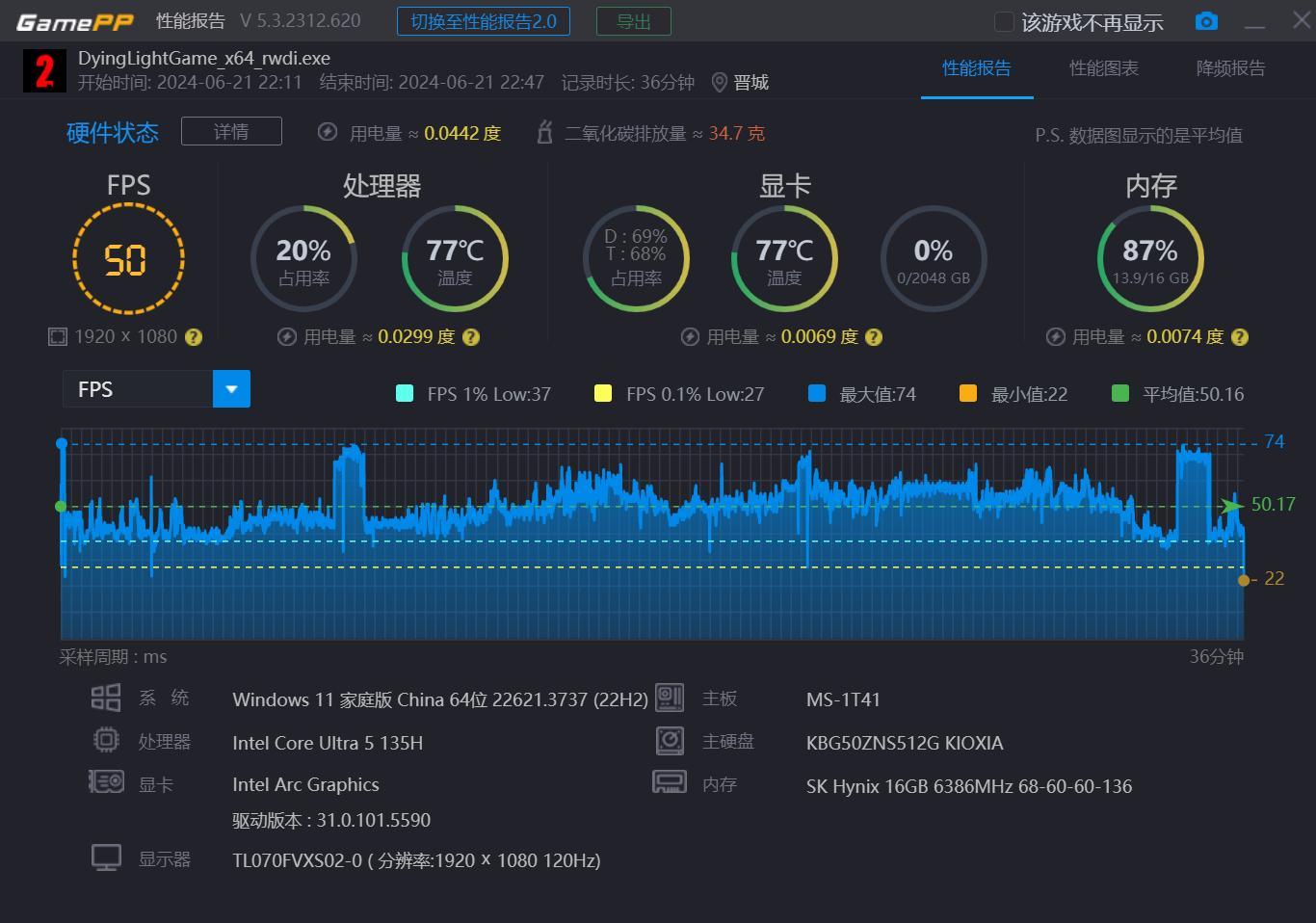Viewport: 1316px width, 923px height.
Task: Click the DyingLightGame_x64_rwdi.exe filename
Action: coord(204,59)
